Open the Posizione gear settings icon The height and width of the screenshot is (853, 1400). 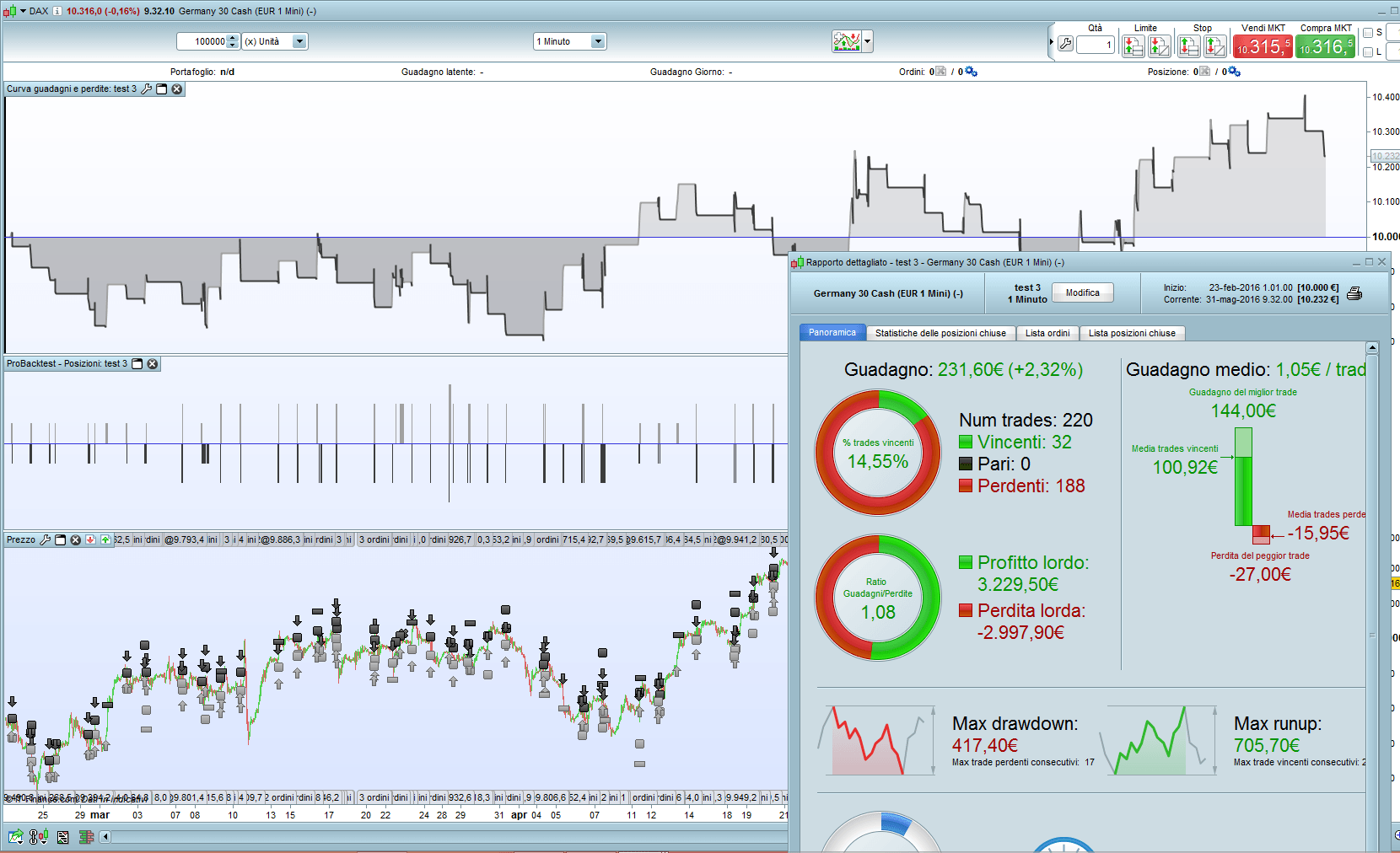pos(1234,72)
